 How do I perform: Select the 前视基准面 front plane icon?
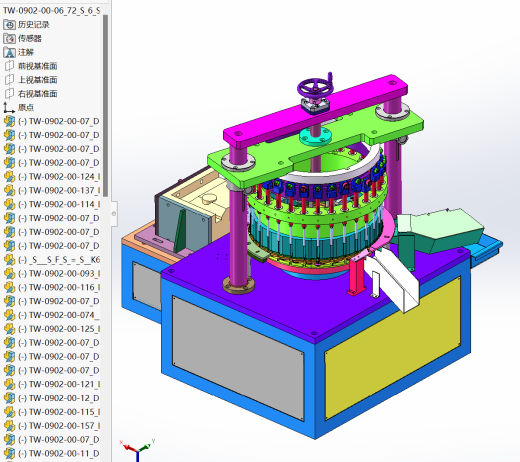[x=9, y=66]
